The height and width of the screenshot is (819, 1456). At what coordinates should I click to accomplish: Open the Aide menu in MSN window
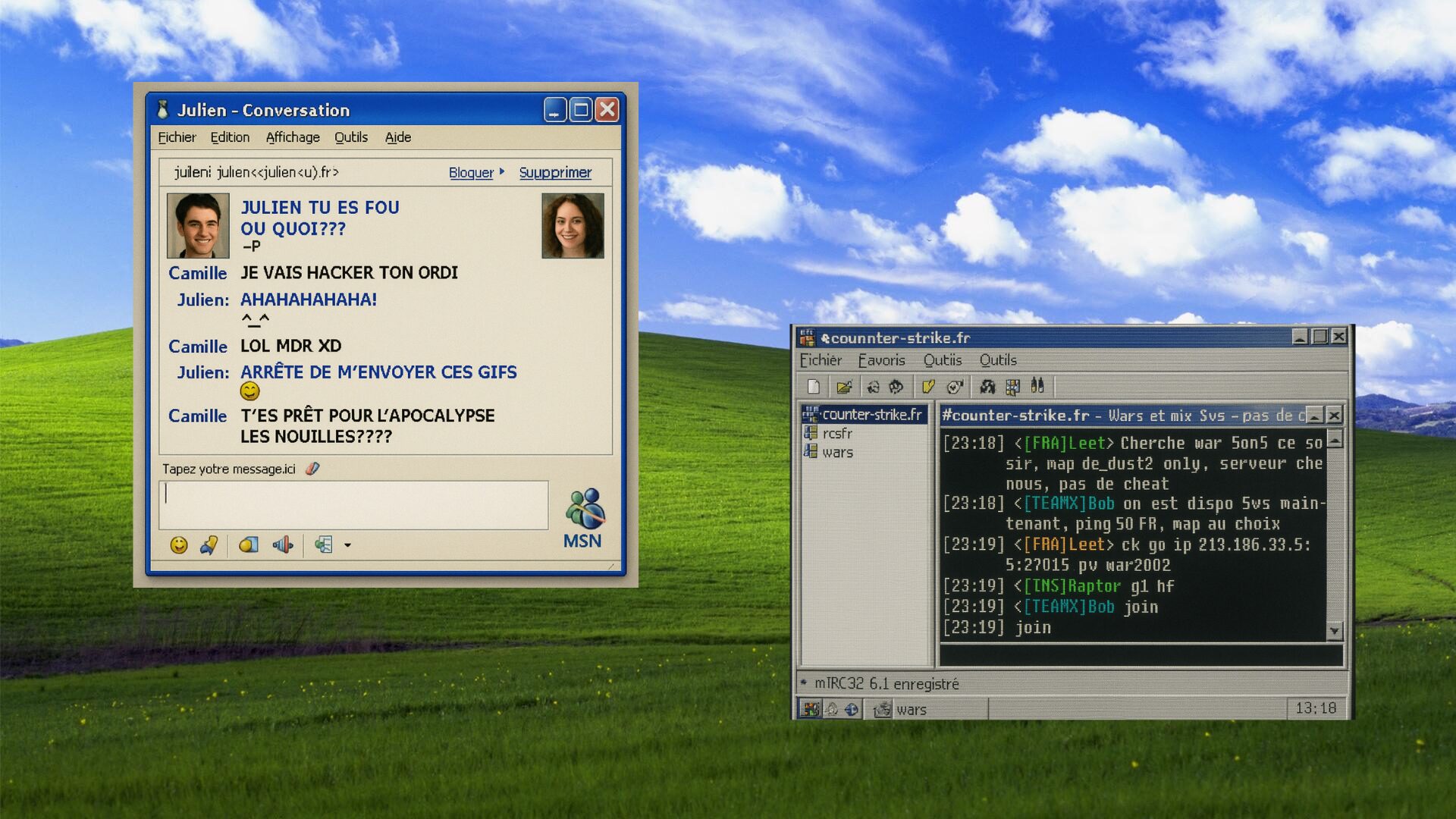[398, 137]
